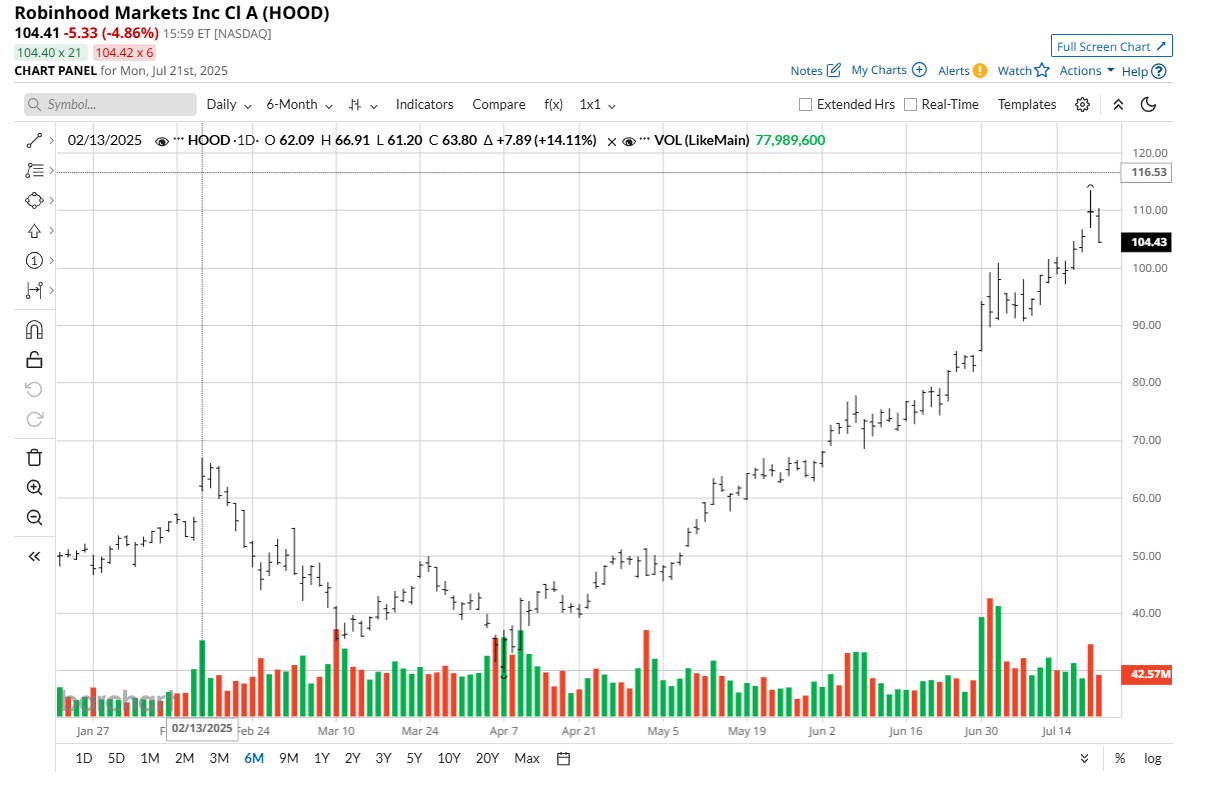Open the custom date range calendar icon

coord(563,758)
